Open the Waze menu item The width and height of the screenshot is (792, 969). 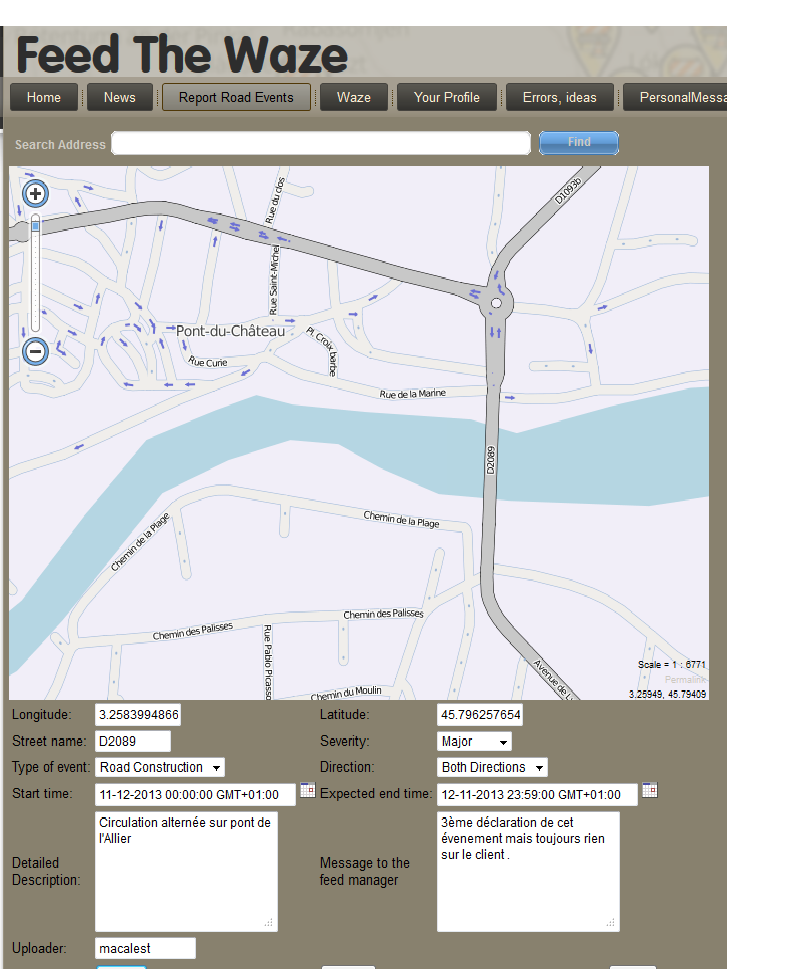coord(354,97)
